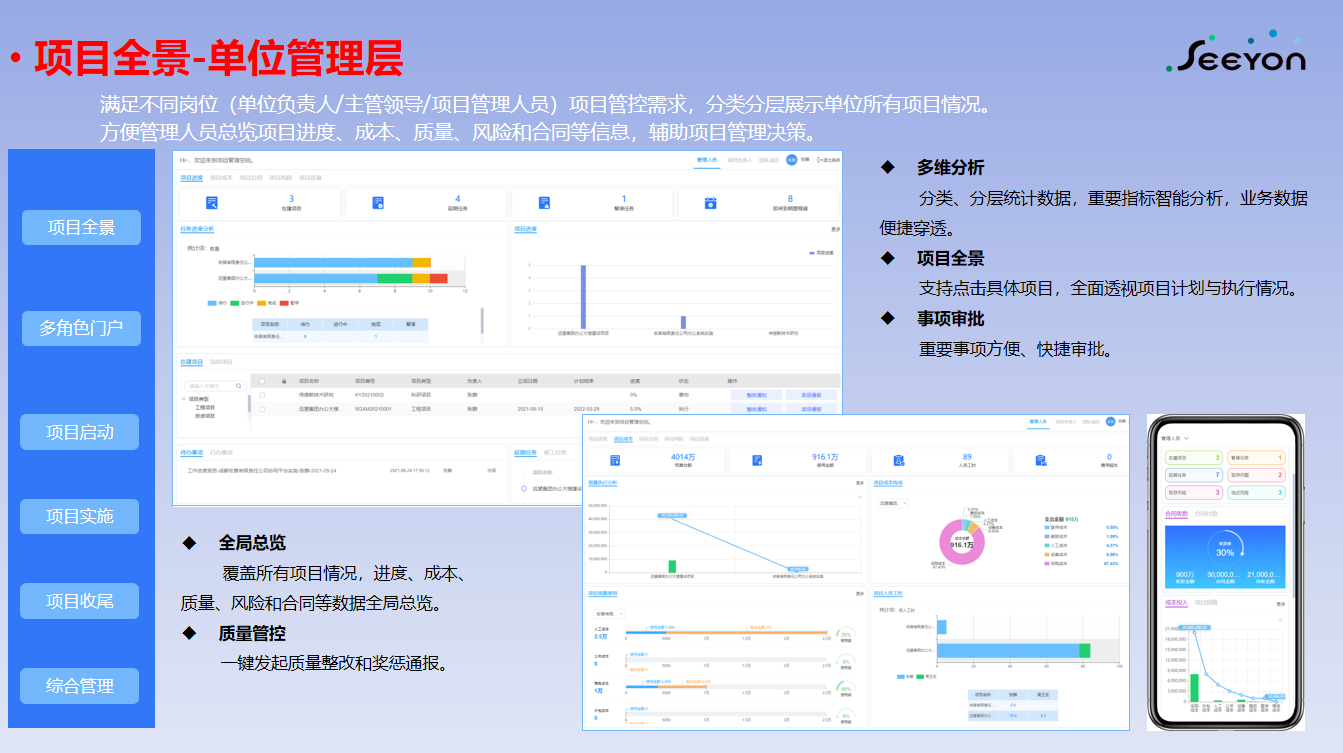Collapse the 项目类型 tree node

coord(184,399)
